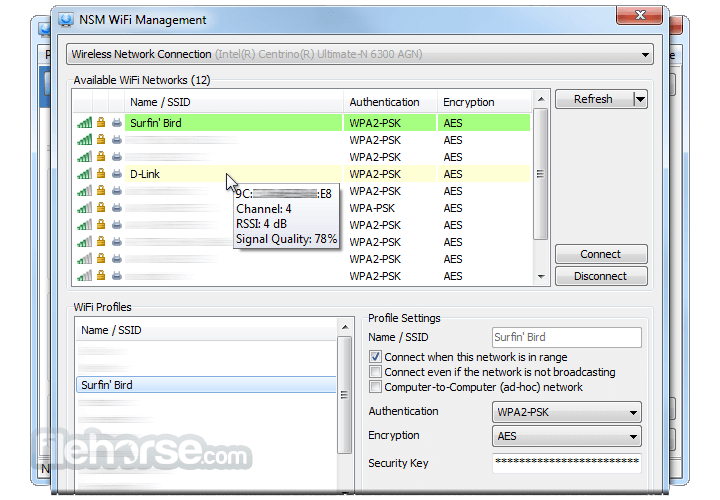Open the Refresh button dropdown arrow
720x500 pixels.
click(x=640, y=99)
